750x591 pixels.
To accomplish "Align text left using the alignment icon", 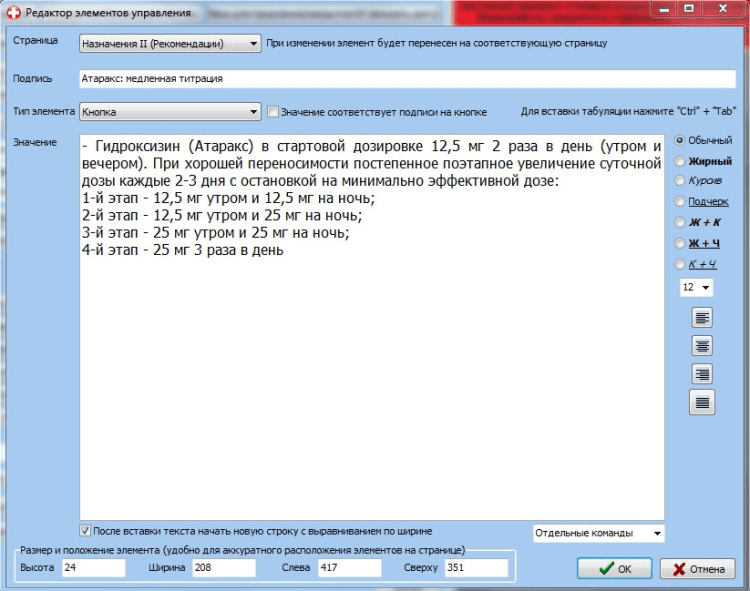I will [702, 317].
